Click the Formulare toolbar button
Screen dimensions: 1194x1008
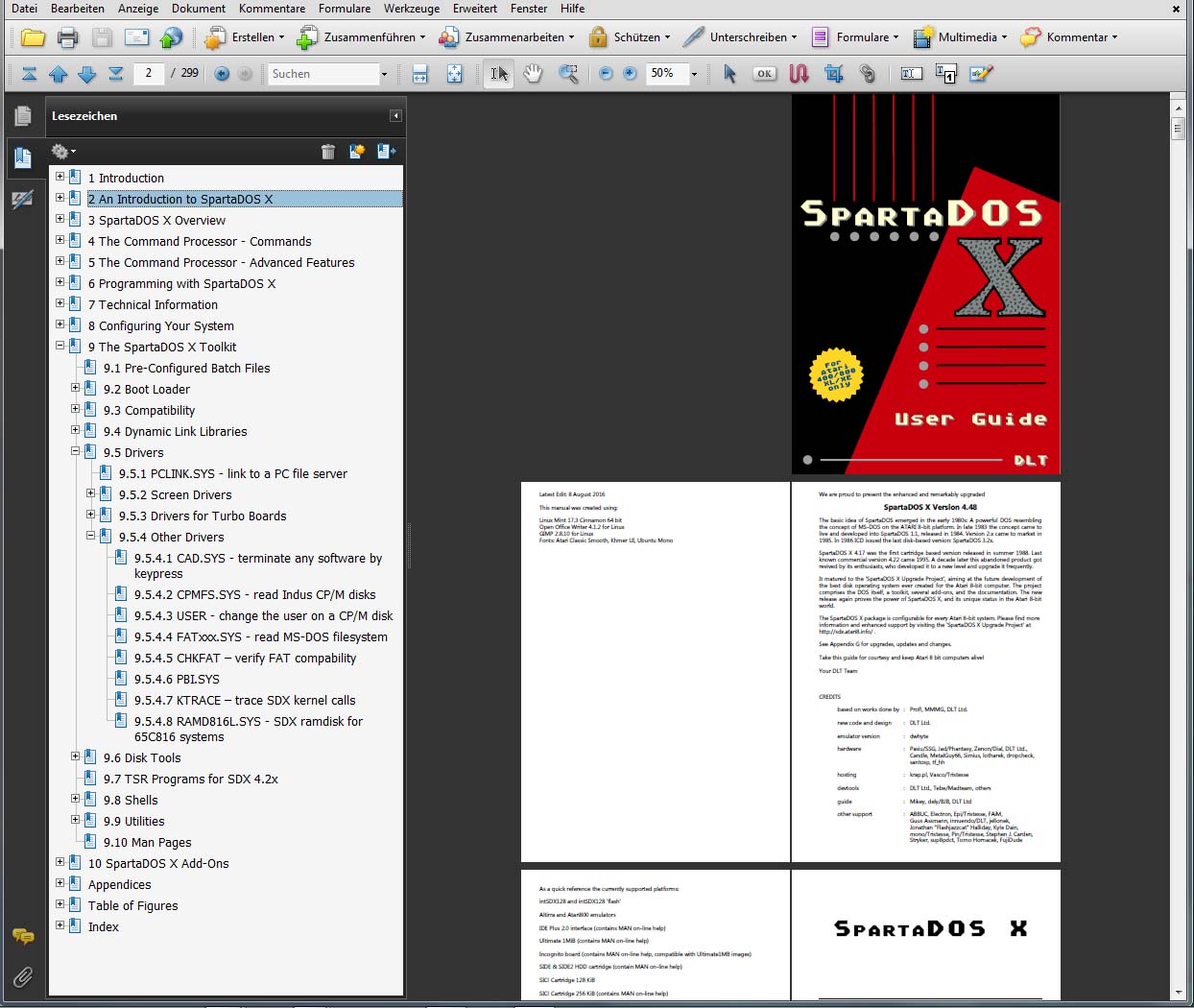(x=855, y=37)
